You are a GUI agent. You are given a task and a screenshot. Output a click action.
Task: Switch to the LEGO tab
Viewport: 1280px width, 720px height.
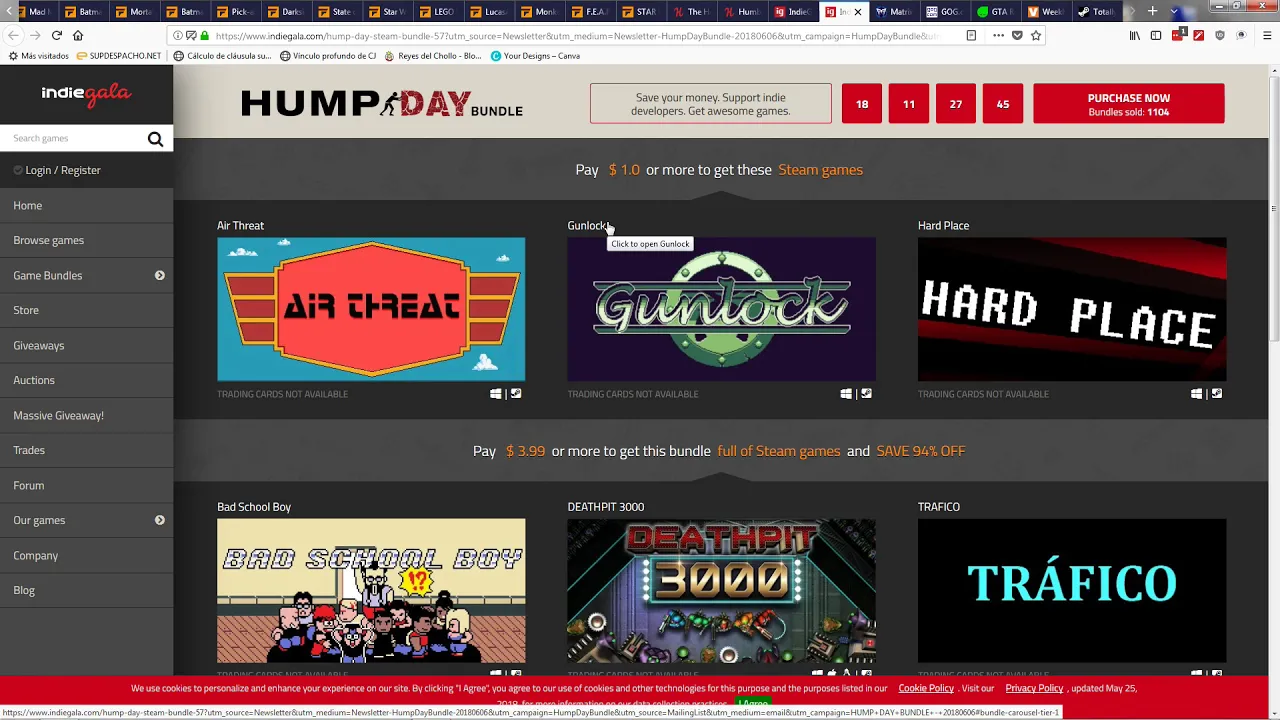click(437, 12)
